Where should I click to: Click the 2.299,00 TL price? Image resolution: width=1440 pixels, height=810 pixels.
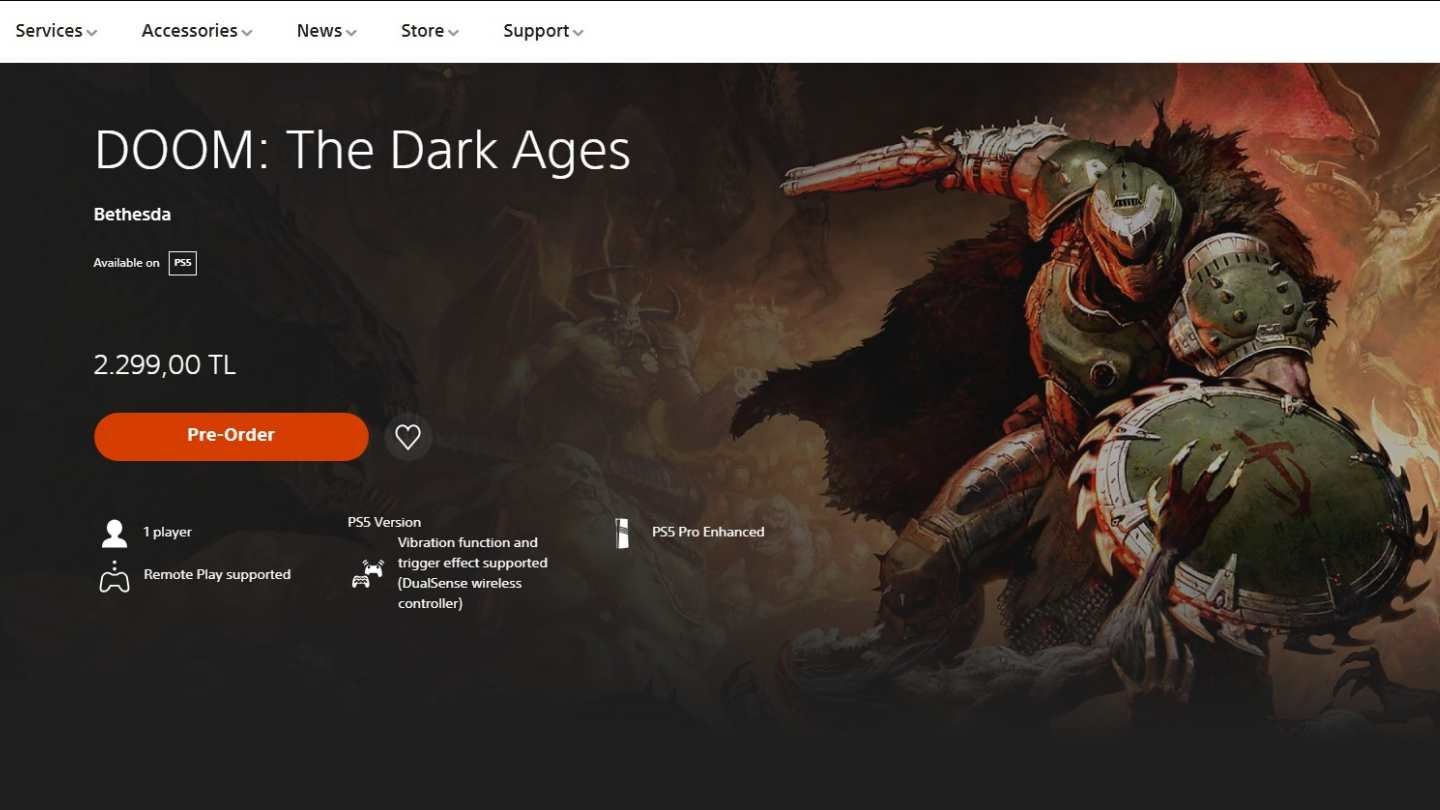165,365
